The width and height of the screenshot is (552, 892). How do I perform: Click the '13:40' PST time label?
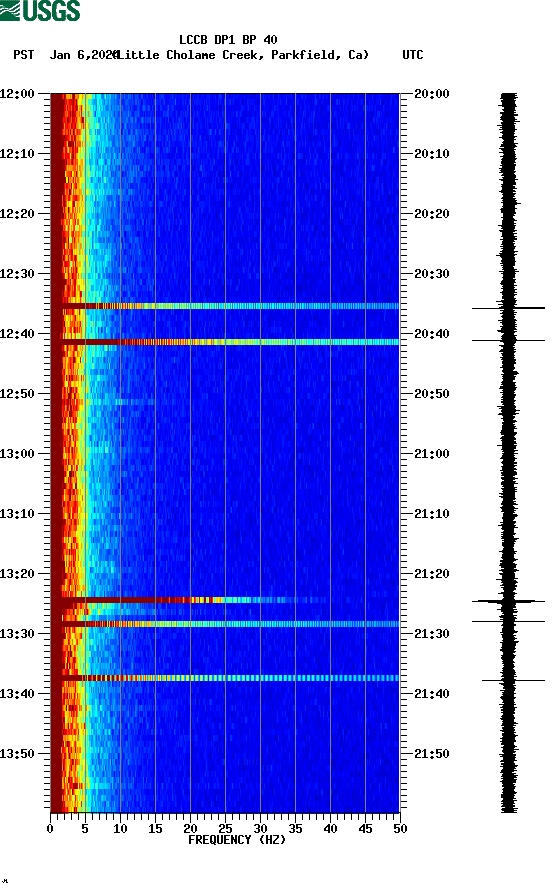18,694
